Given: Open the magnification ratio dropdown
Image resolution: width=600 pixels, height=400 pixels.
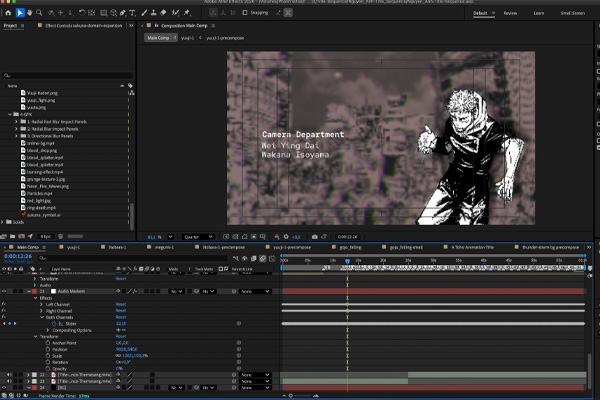Looking at the screenshot, I should point(171,237).
